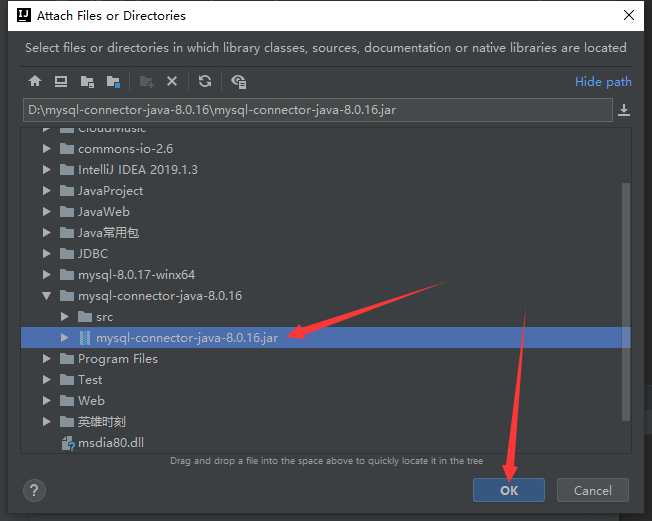Click the file tree vertical scrollbar

tap(626, 302)
